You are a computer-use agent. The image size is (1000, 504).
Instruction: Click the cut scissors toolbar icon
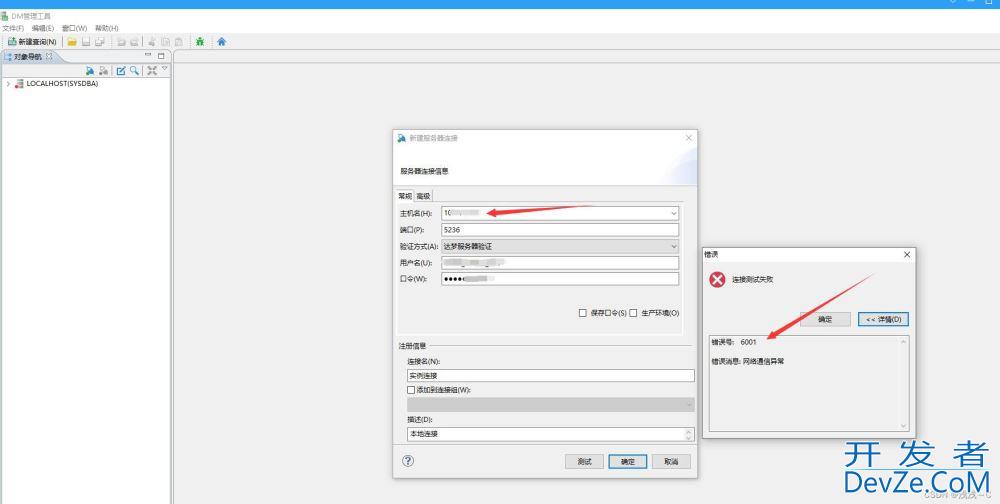[x=152, y=42]
